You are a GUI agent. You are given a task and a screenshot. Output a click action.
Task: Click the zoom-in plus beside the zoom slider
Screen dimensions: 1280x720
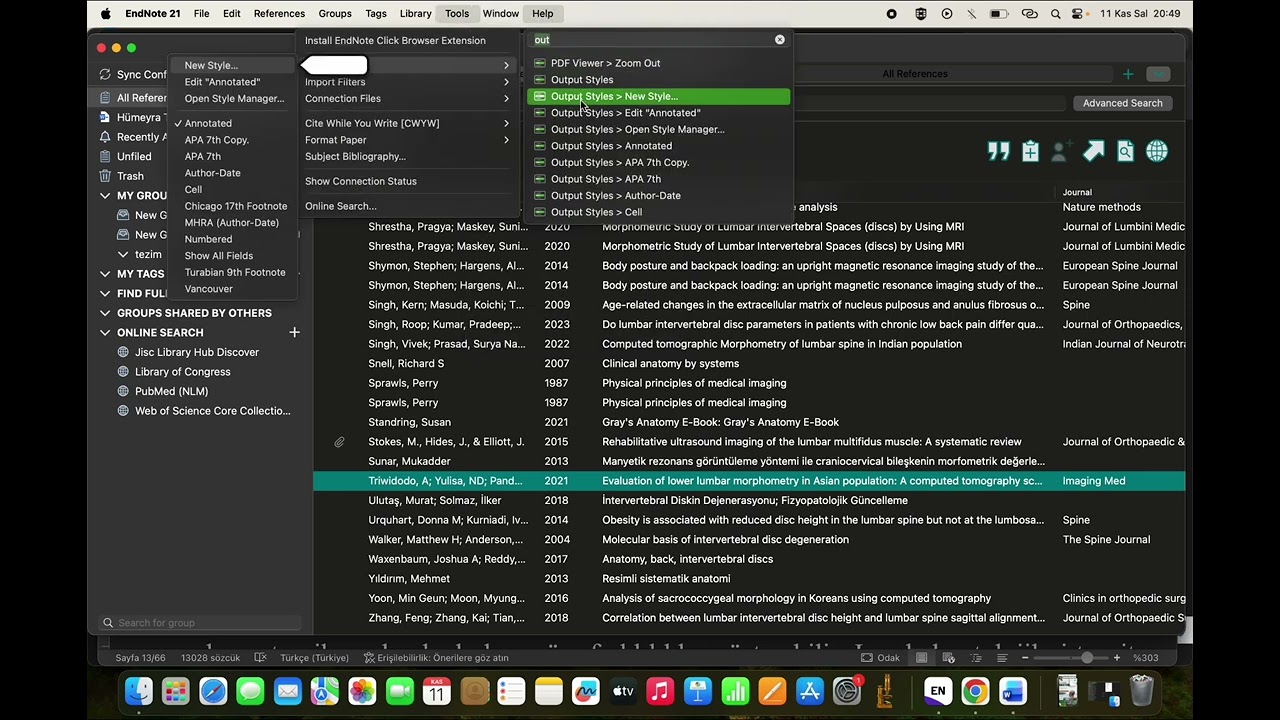click(1117, 658)
